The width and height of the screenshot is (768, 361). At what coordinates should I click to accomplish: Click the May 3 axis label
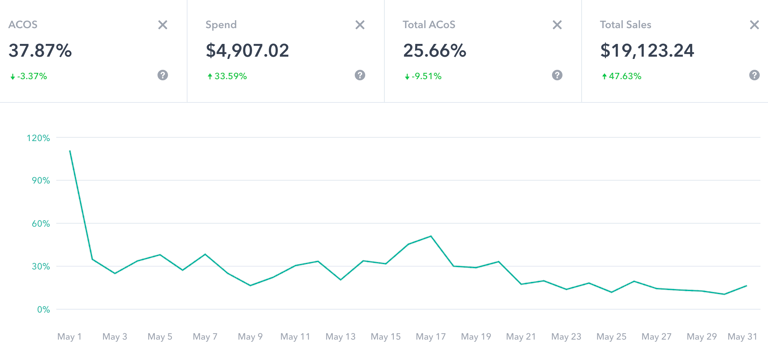coord(115,337)
